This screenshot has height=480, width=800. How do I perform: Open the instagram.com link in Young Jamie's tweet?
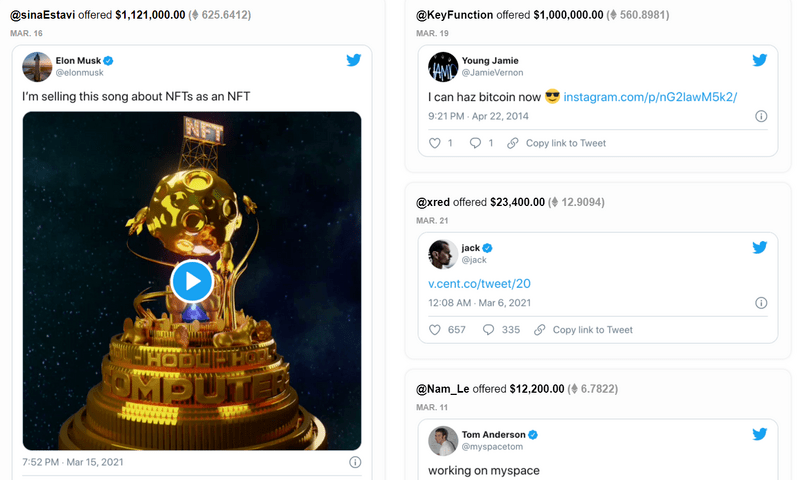pos(650,97)
